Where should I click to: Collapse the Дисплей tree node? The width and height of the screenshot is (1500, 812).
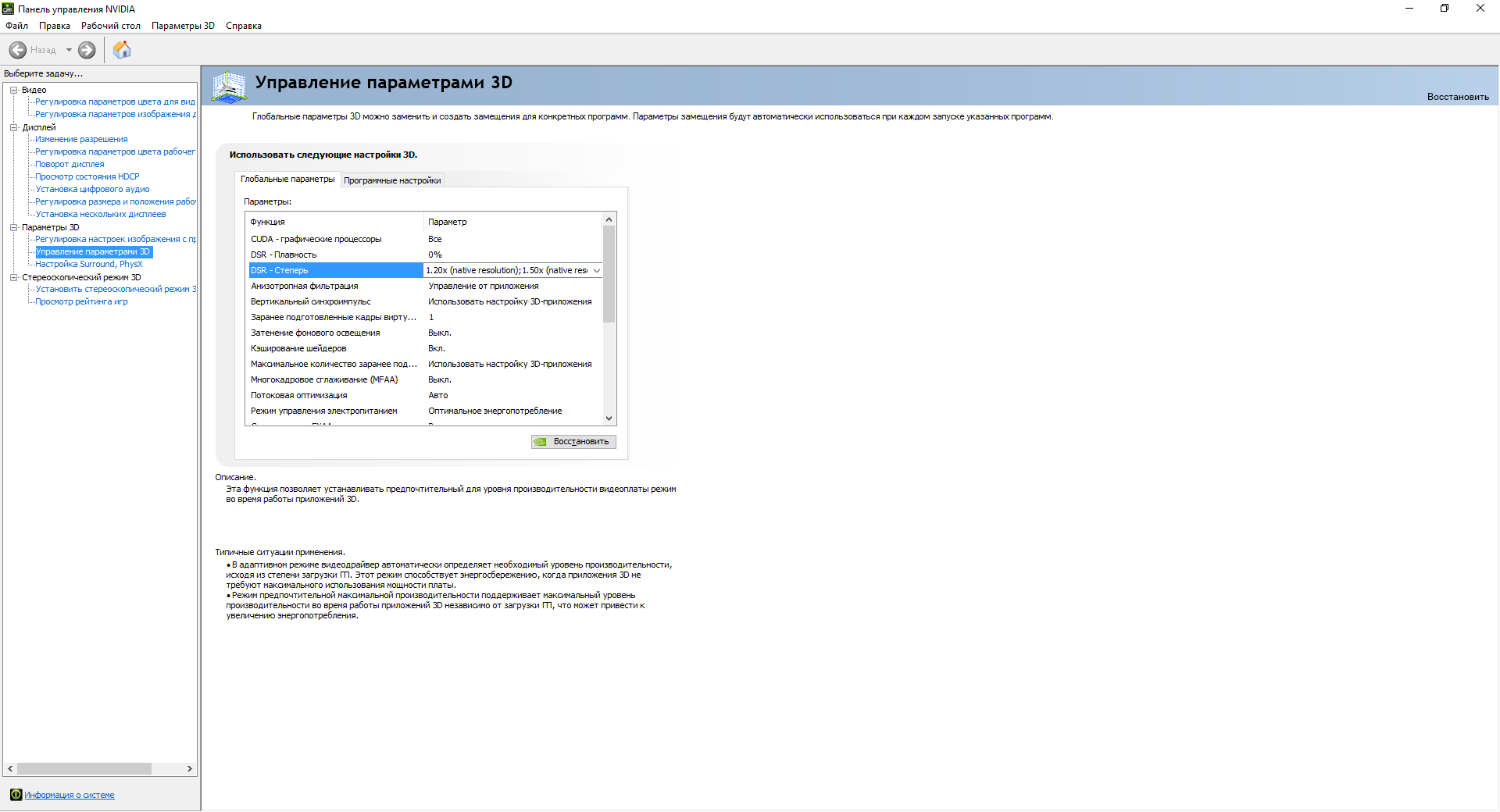tap(13, 127)
